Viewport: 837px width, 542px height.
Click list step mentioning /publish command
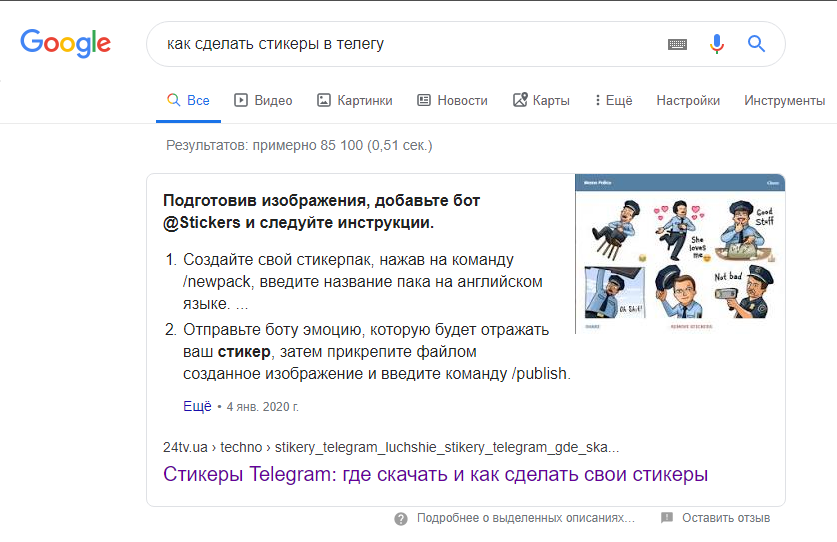[x=377, y=351]
